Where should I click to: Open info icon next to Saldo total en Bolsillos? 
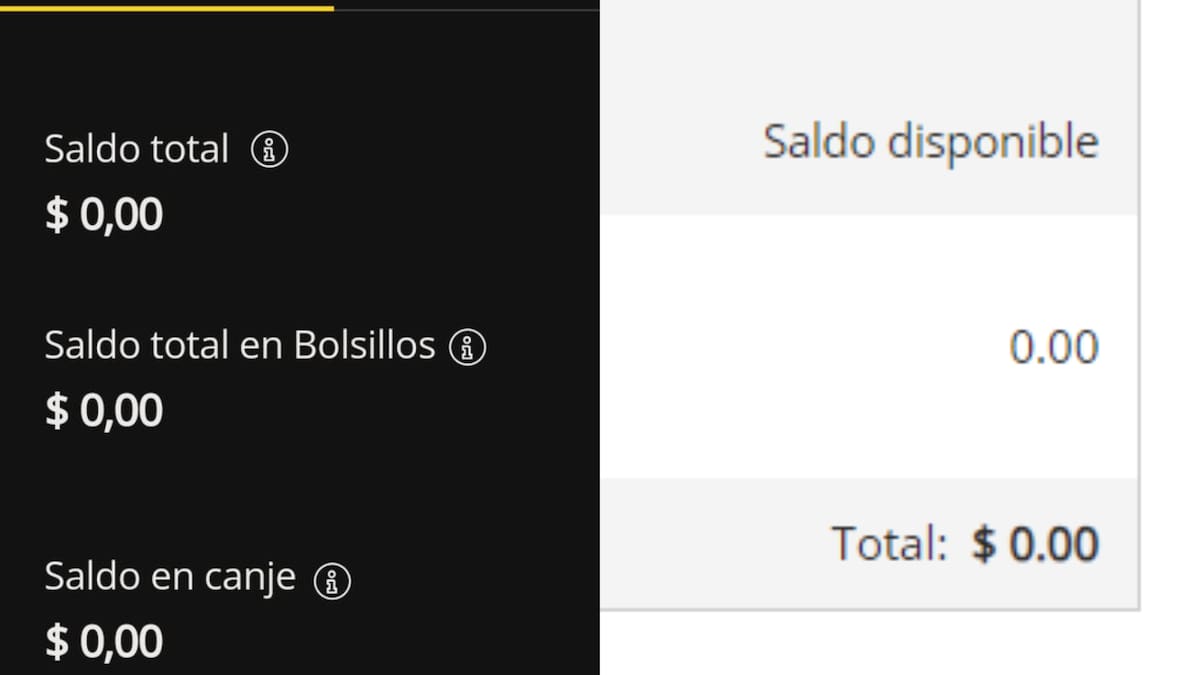pos(467,347)
